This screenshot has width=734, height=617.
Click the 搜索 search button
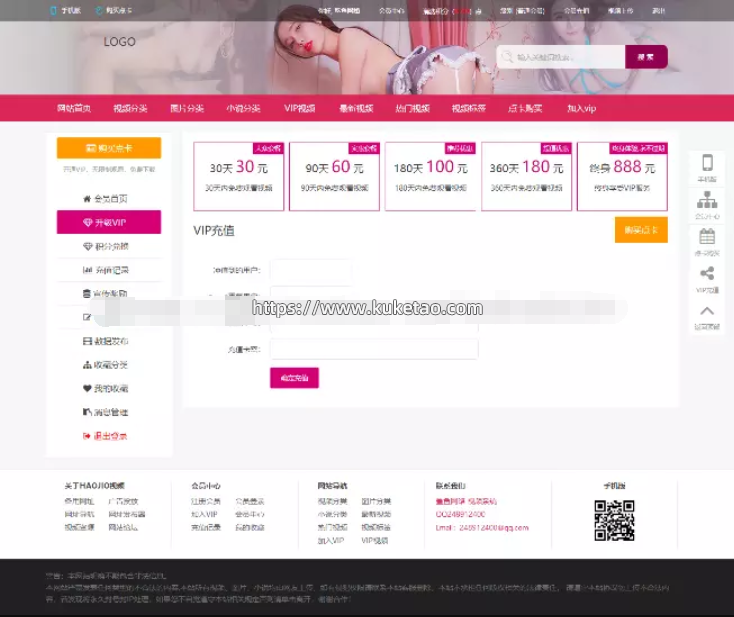(646, 57)
